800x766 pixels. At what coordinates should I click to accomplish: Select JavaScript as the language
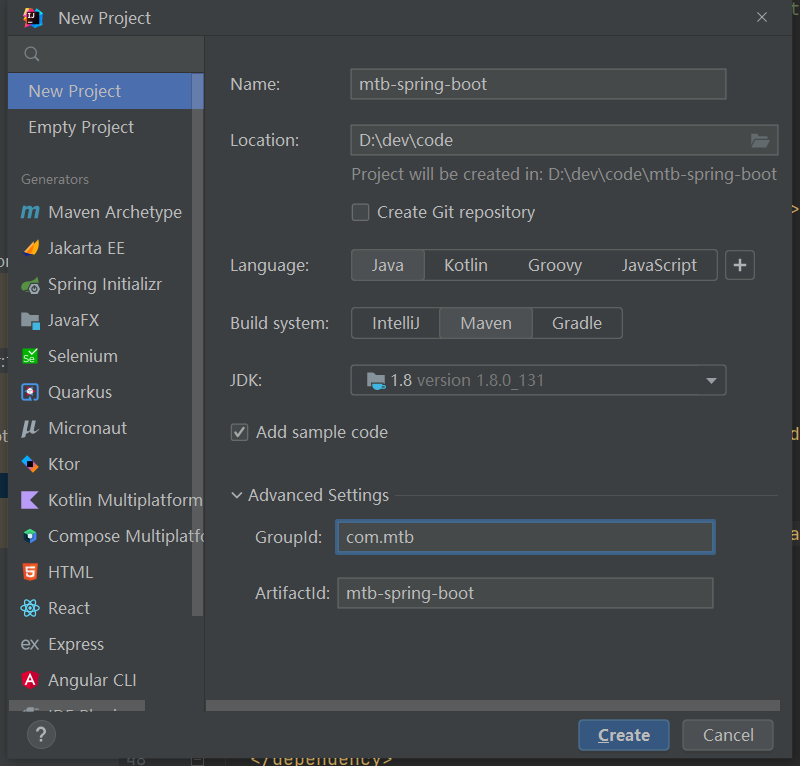tap(659, 265)
